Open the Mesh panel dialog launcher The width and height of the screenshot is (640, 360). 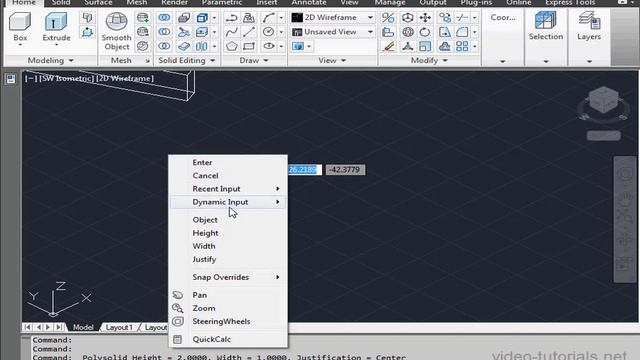tap(147, 61)
